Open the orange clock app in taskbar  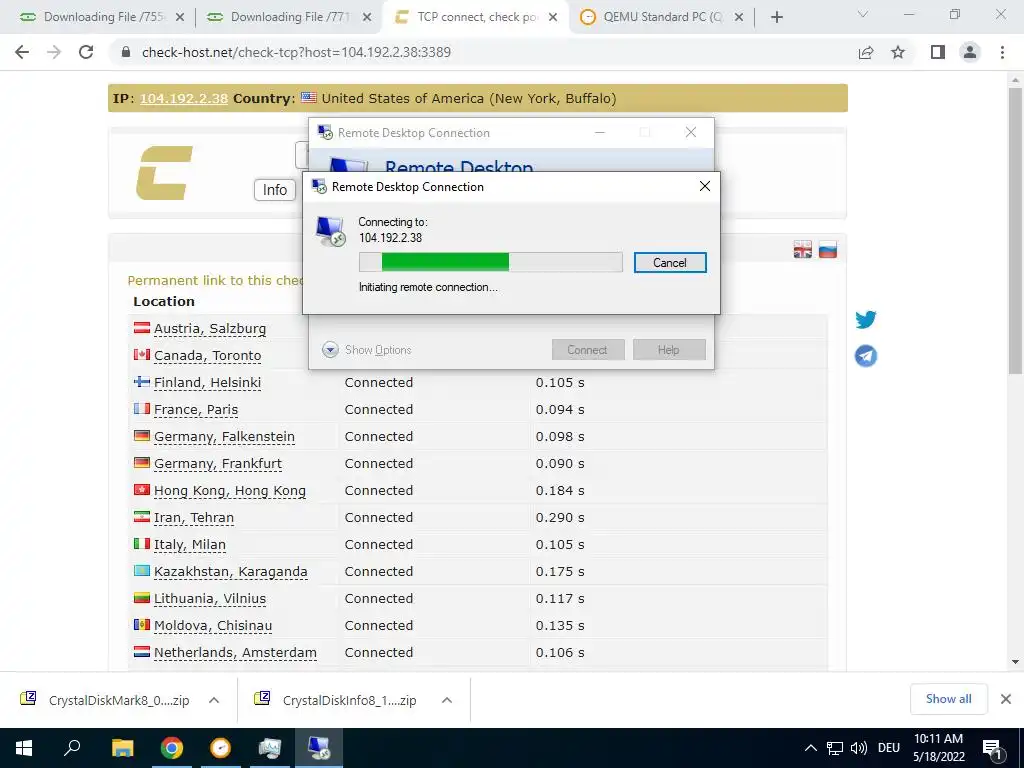click(x=220, y=748)
